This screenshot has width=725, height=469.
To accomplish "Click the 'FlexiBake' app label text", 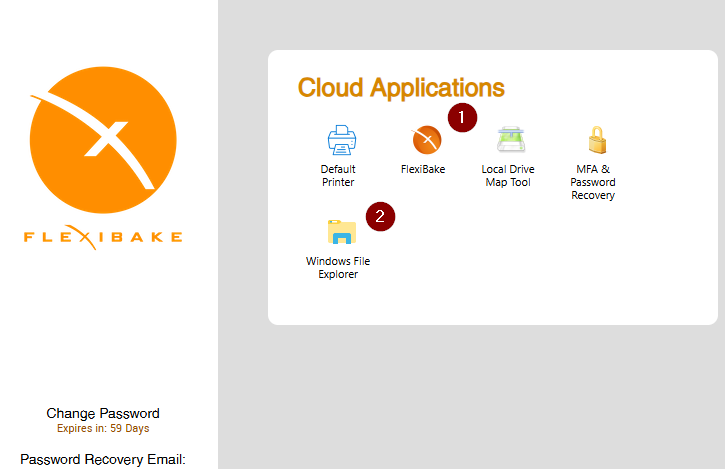I will 423,169.
